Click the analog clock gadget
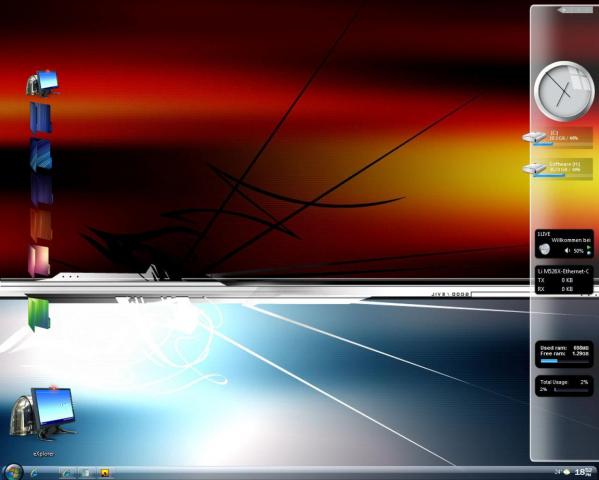 [564, 91]
